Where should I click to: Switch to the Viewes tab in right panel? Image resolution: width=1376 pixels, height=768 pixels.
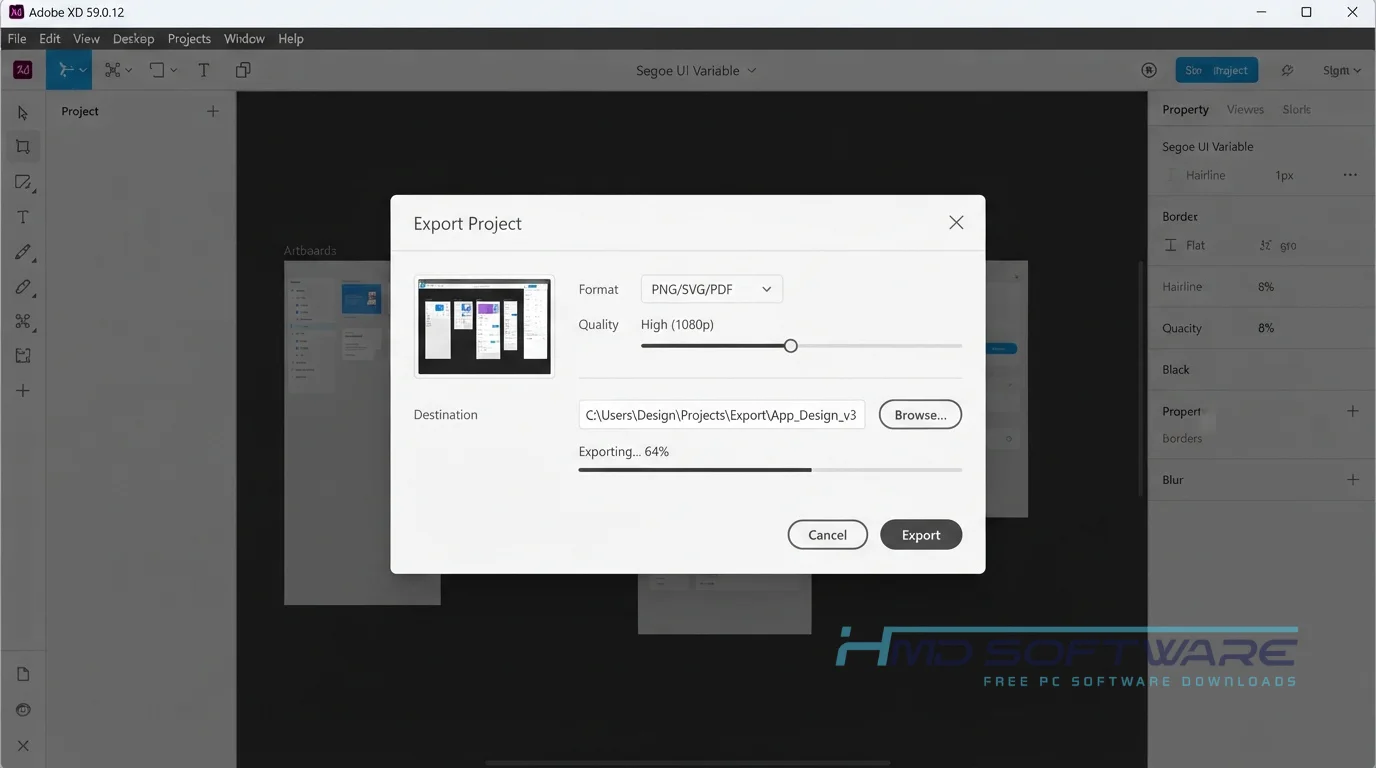click(x=1245, y=109)
